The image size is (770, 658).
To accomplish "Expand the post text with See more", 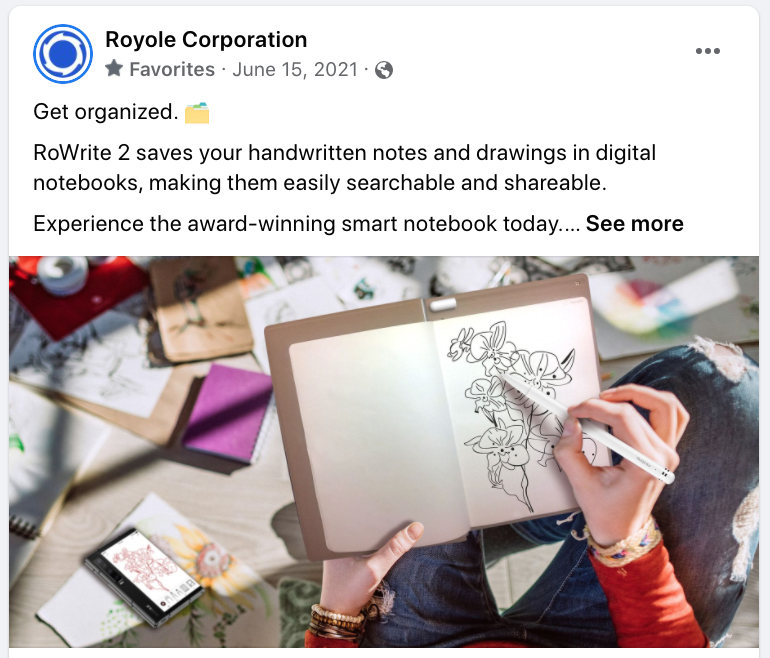I will coord(634,223).
